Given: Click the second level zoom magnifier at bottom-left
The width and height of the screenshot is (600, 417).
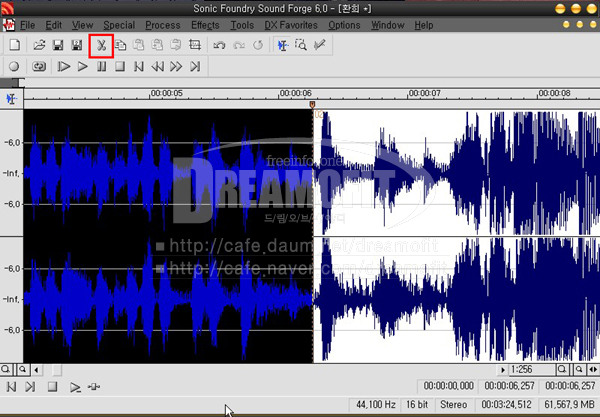Looking at the screenshot, I should point(23,370).
